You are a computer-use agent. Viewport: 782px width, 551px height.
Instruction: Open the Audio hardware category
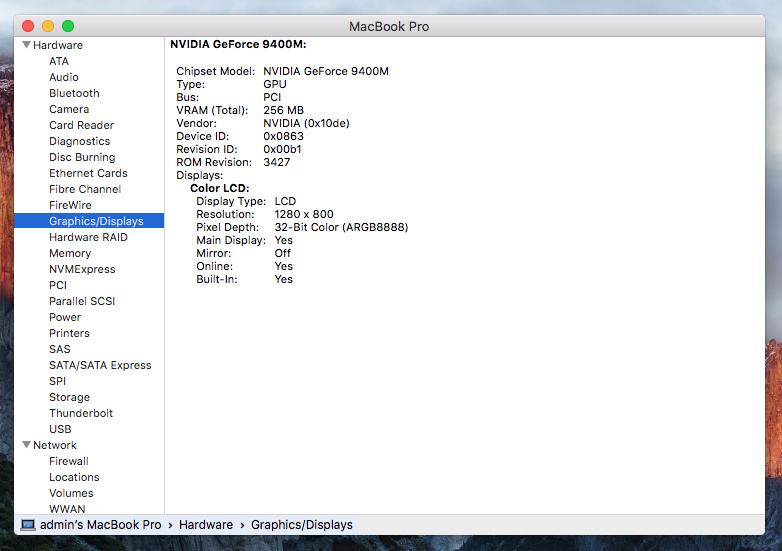coord(63,77)
